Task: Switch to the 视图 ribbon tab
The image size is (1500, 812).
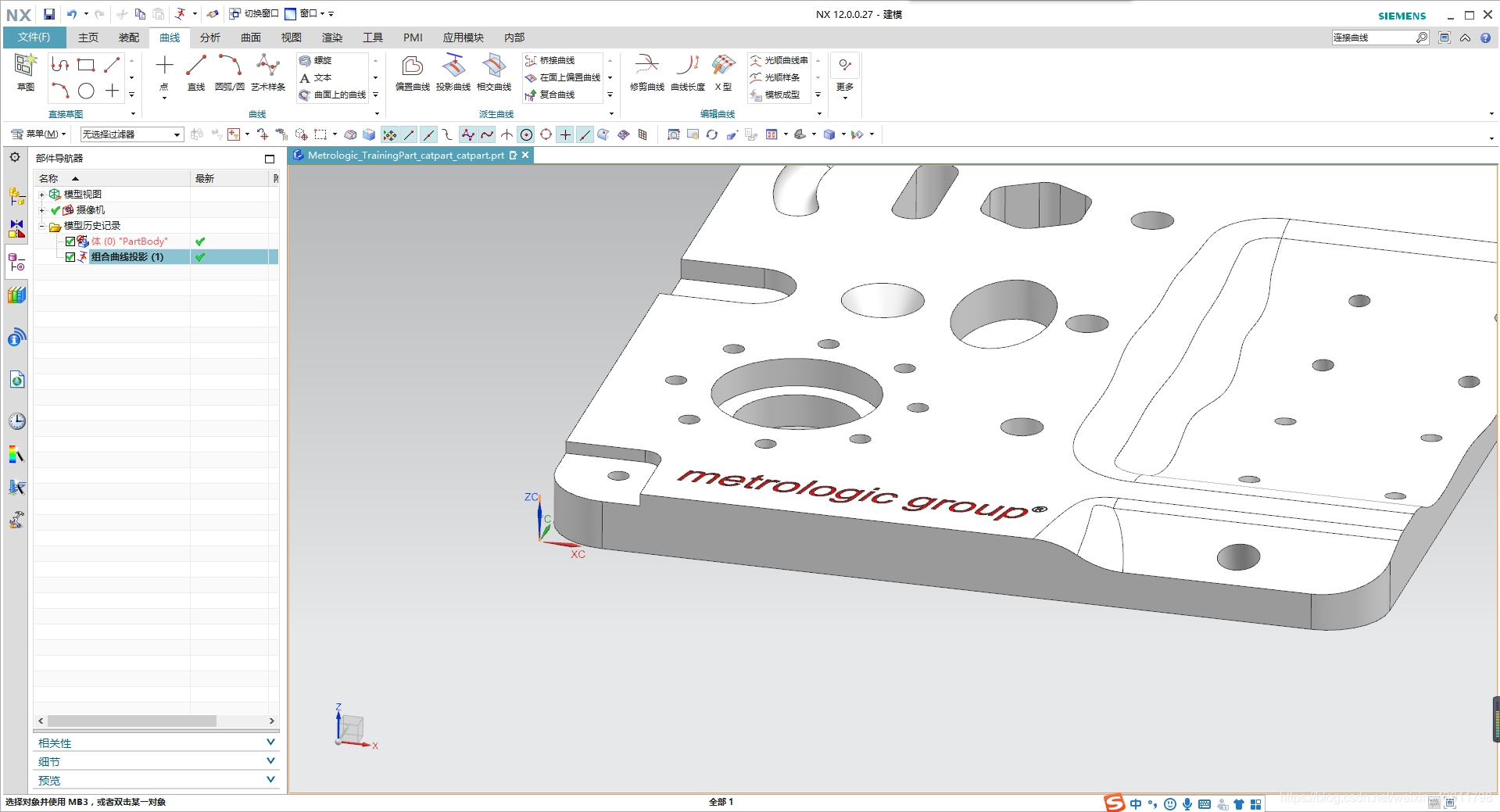Action: click(x=291, y=38)
